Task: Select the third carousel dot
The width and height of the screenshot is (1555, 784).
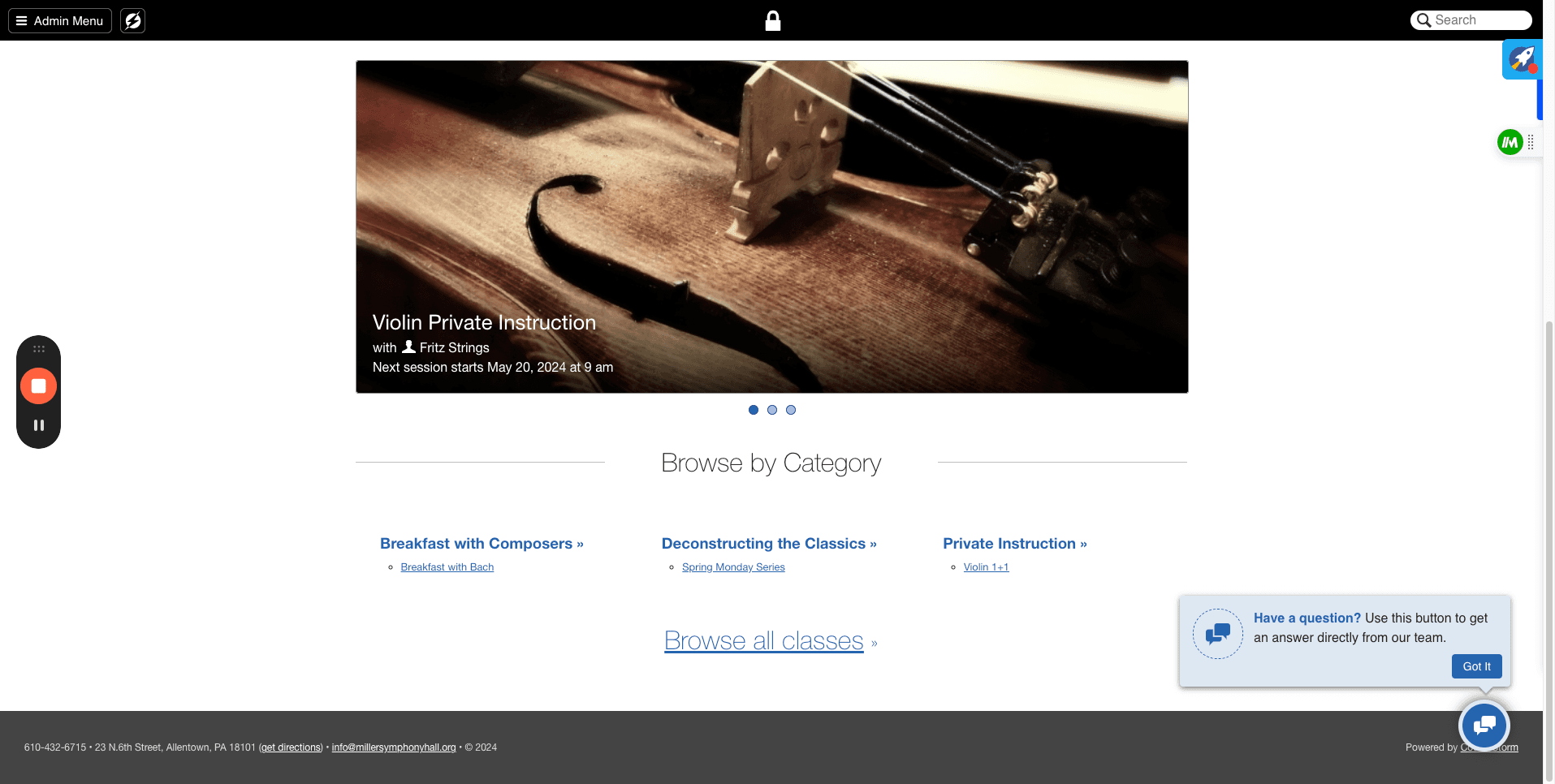Action: [791, 410]
